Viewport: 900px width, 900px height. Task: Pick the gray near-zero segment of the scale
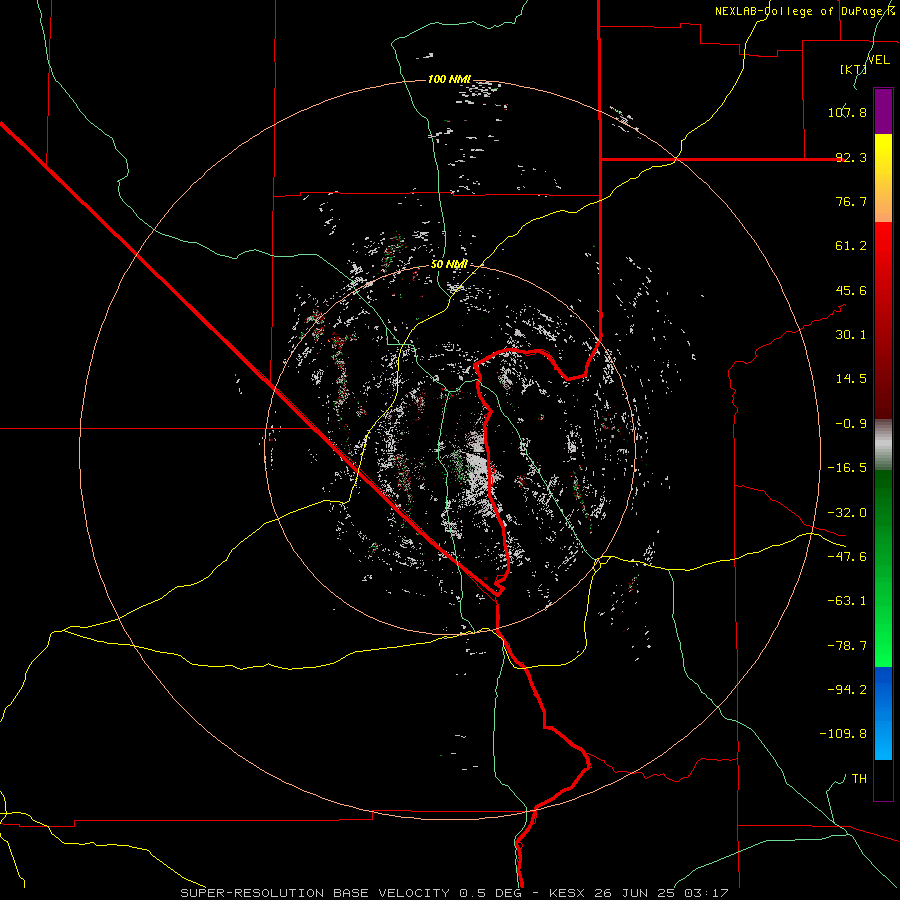coord(883,444)
